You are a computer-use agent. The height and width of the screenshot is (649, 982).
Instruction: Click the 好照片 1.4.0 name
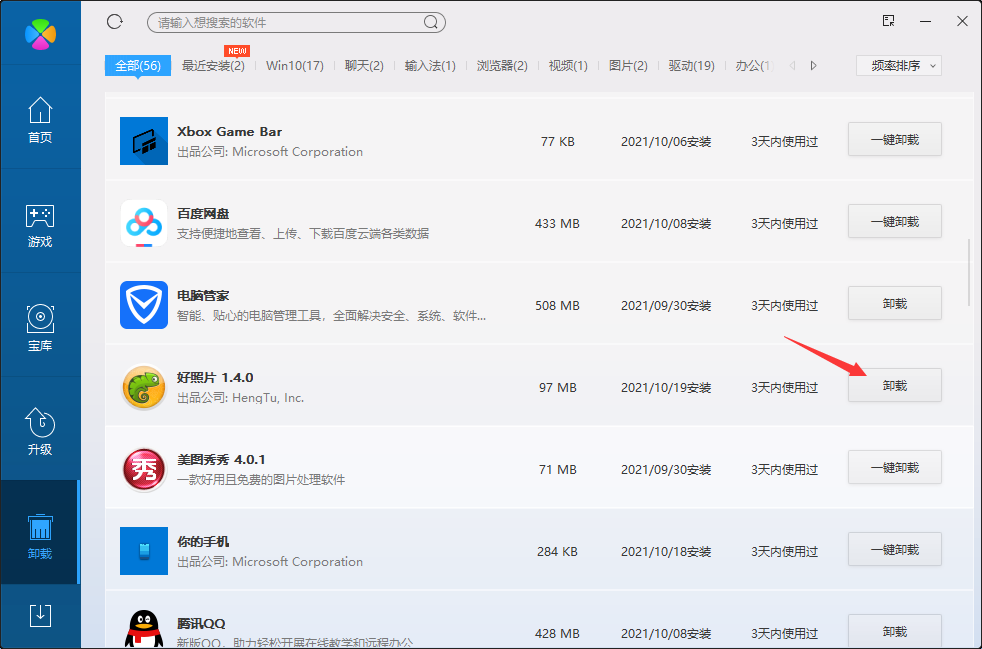(x=215, y=378)
